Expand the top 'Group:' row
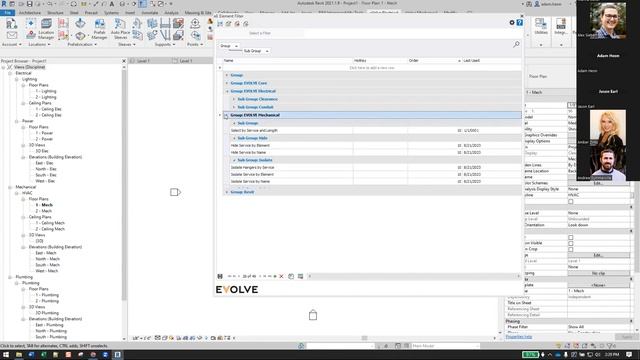Viewport: 640px width, 360px height. (227, 75)
